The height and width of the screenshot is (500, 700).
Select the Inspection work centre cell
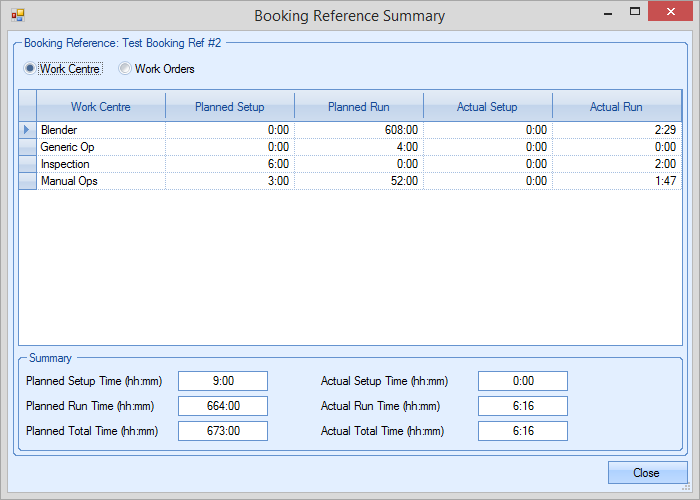[100, 164]
